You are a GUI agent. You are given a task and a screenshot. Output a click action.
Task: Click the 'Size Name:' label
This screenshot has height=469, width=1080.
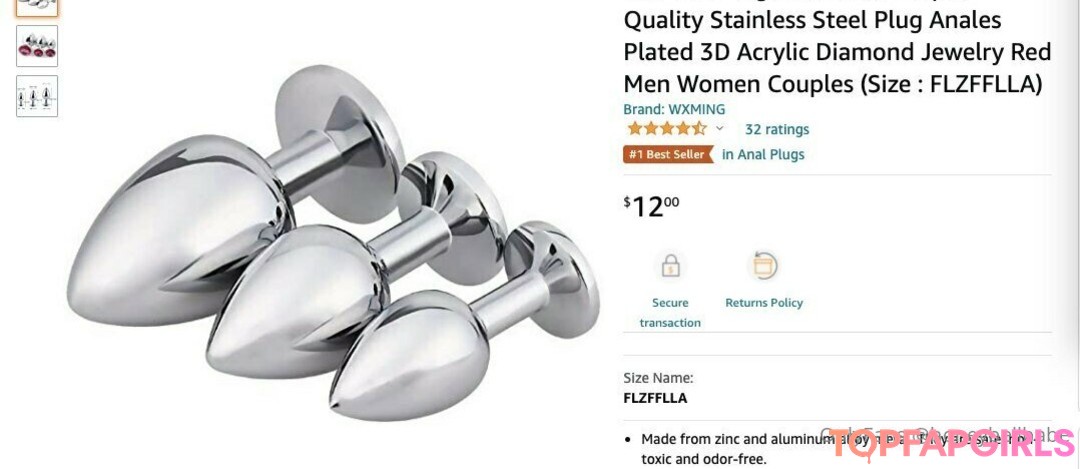coord(658,377)
